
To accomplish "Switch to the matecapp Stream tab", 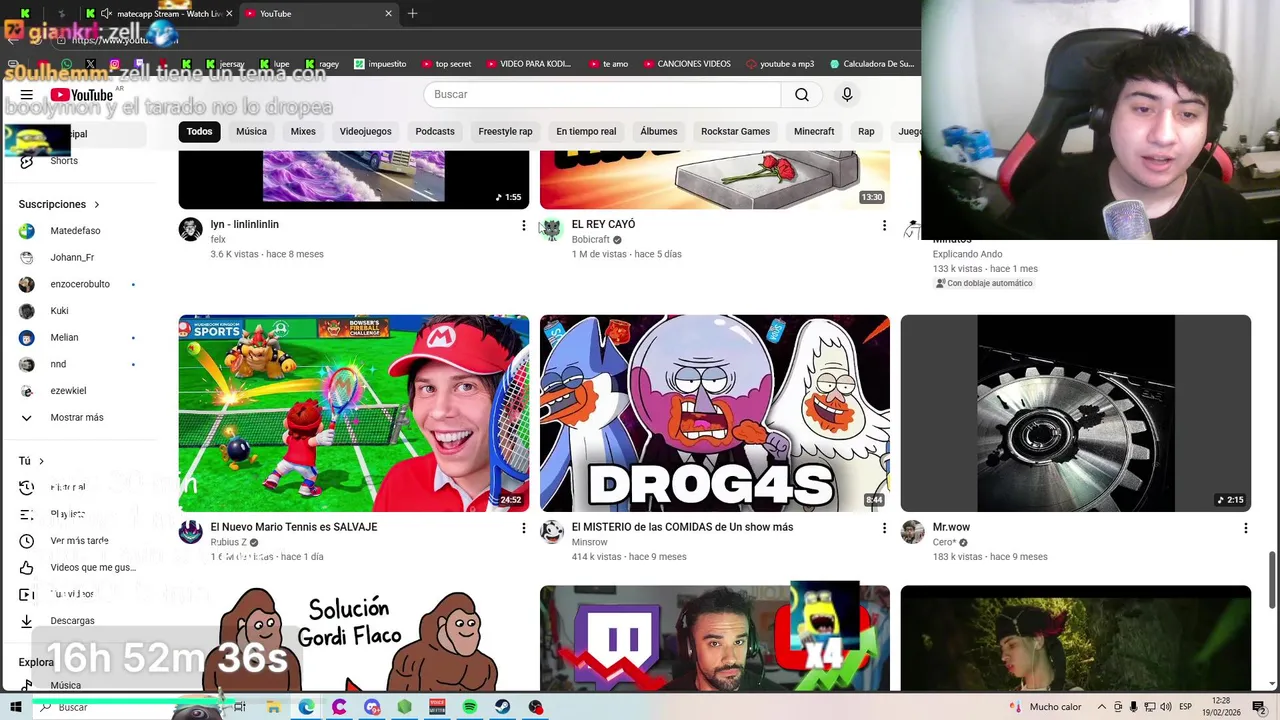I will 165,13.
